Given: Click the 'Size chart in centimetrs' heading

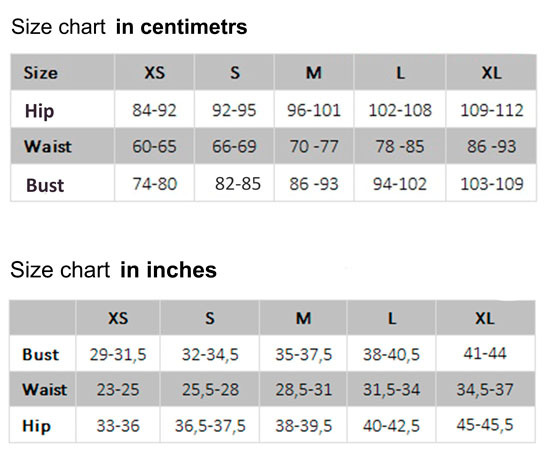Looking at the screenshot, I should tap(129, 27).
